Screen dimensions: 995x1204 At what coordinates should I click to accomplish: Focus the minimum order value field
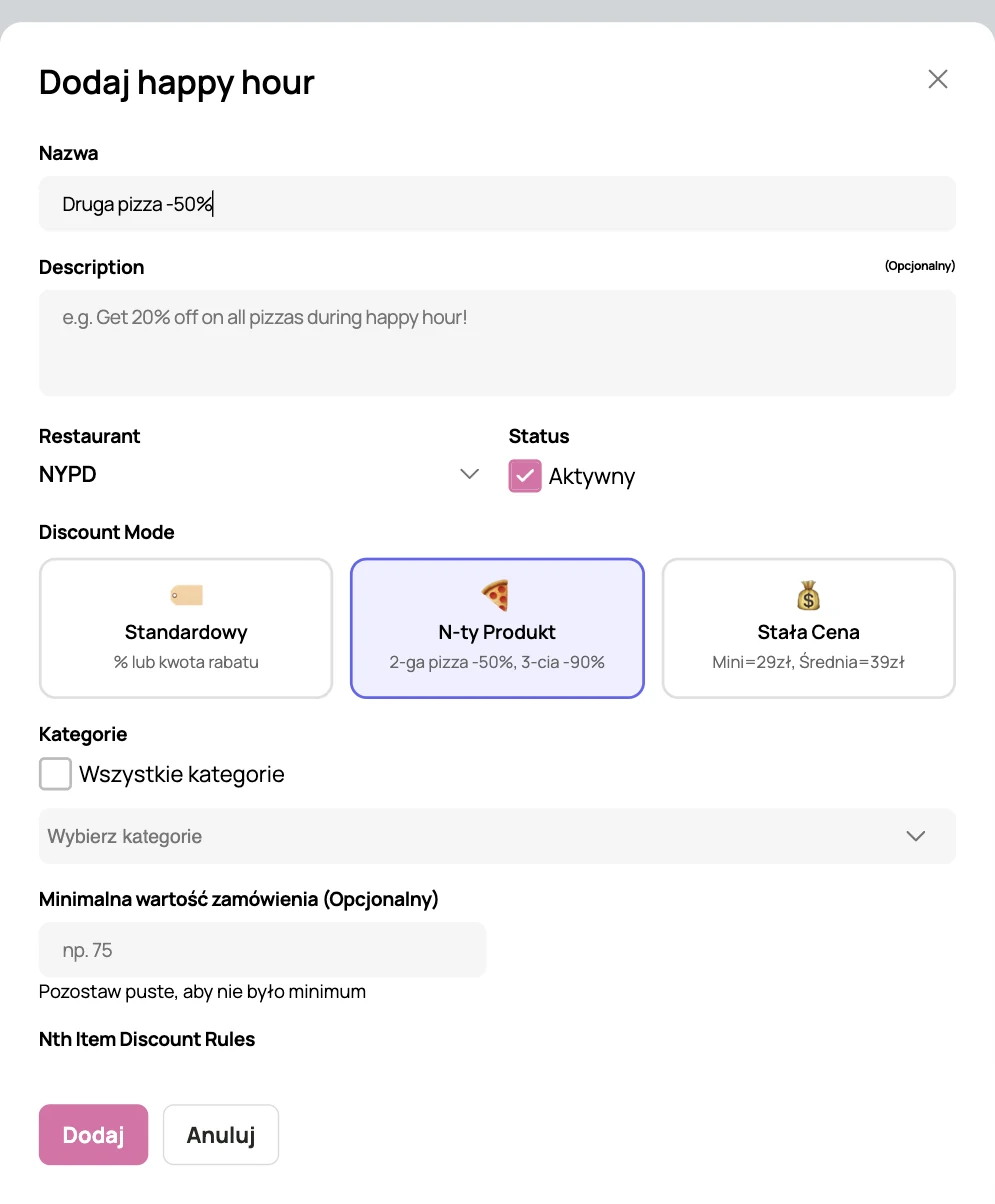(262, 950)
